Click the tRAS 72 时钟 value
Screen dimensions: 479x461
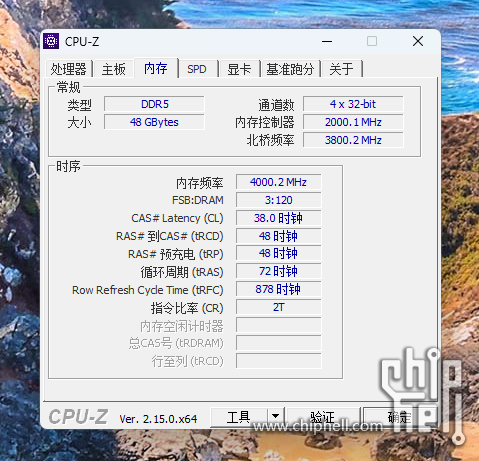[x=279, y=271]
